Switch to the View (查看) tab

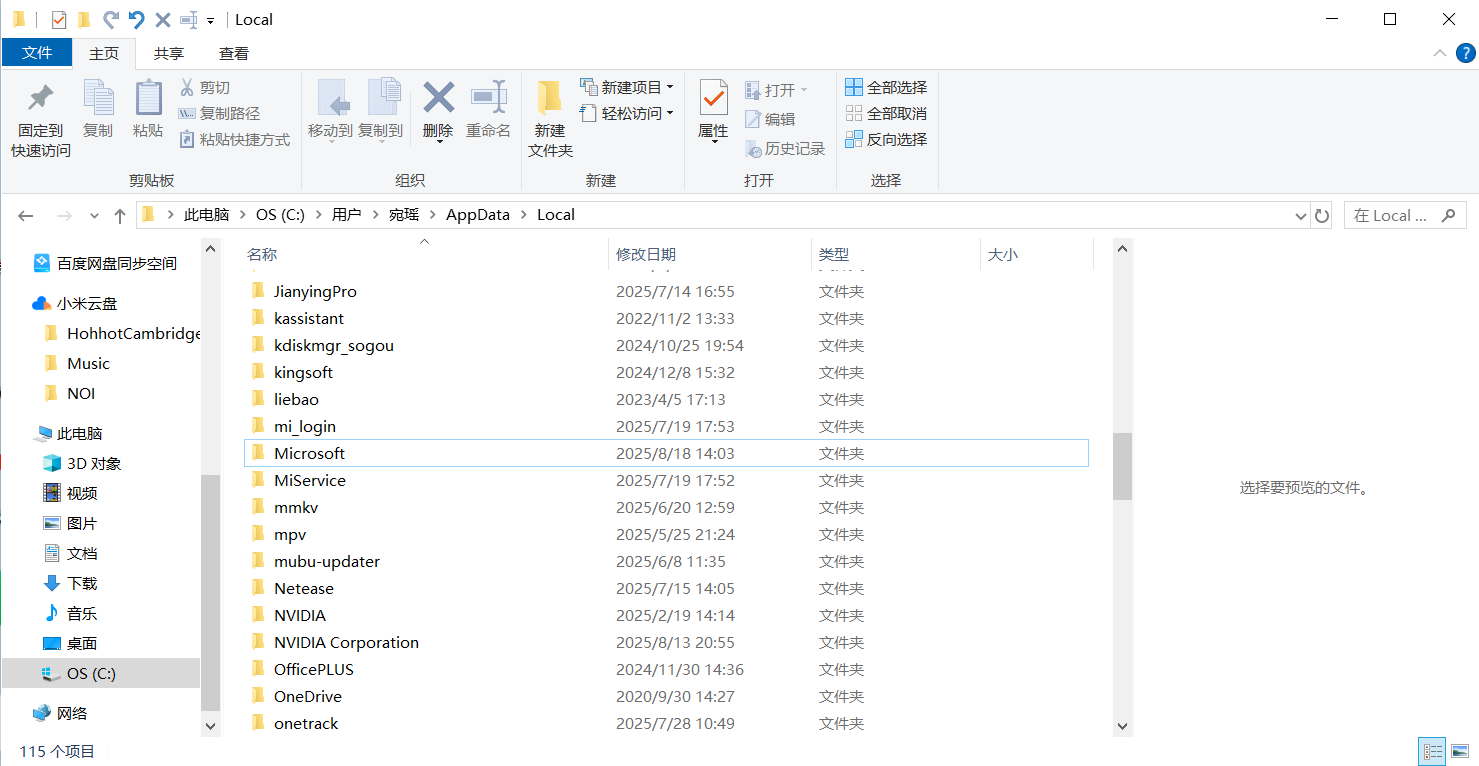click(234, 53)
